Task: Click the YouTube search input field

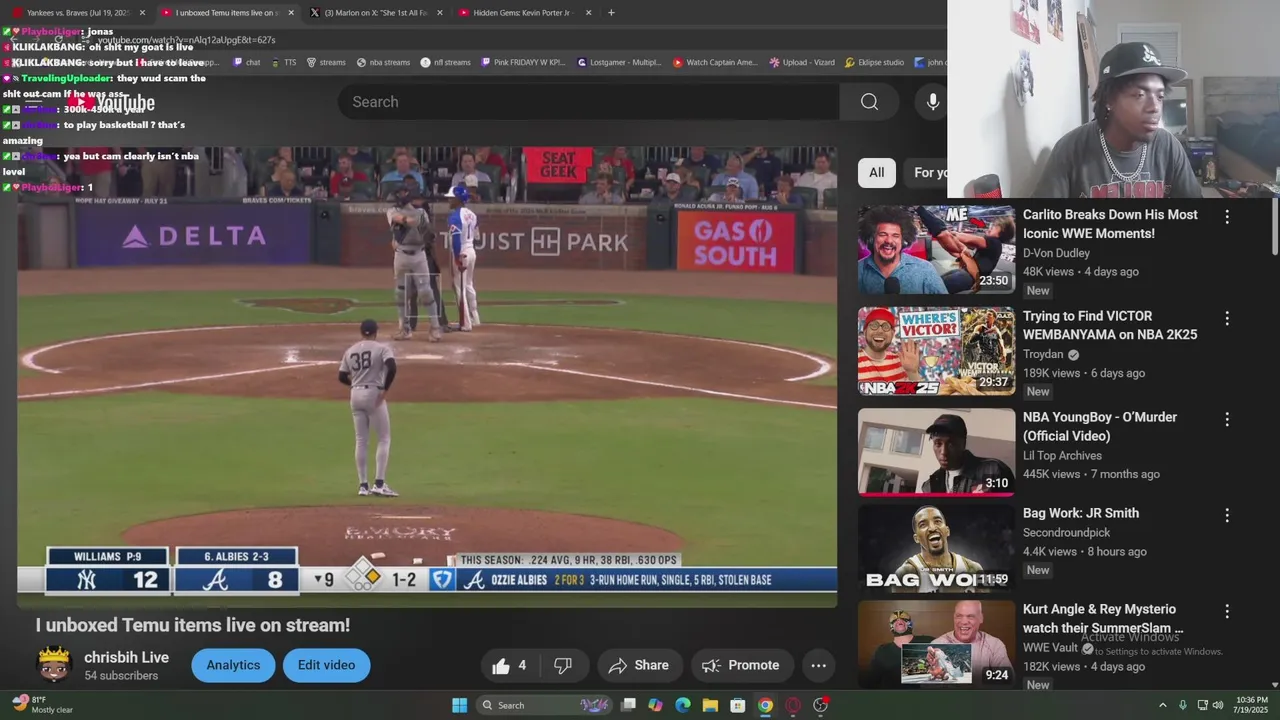Action: tap(588, 102)
